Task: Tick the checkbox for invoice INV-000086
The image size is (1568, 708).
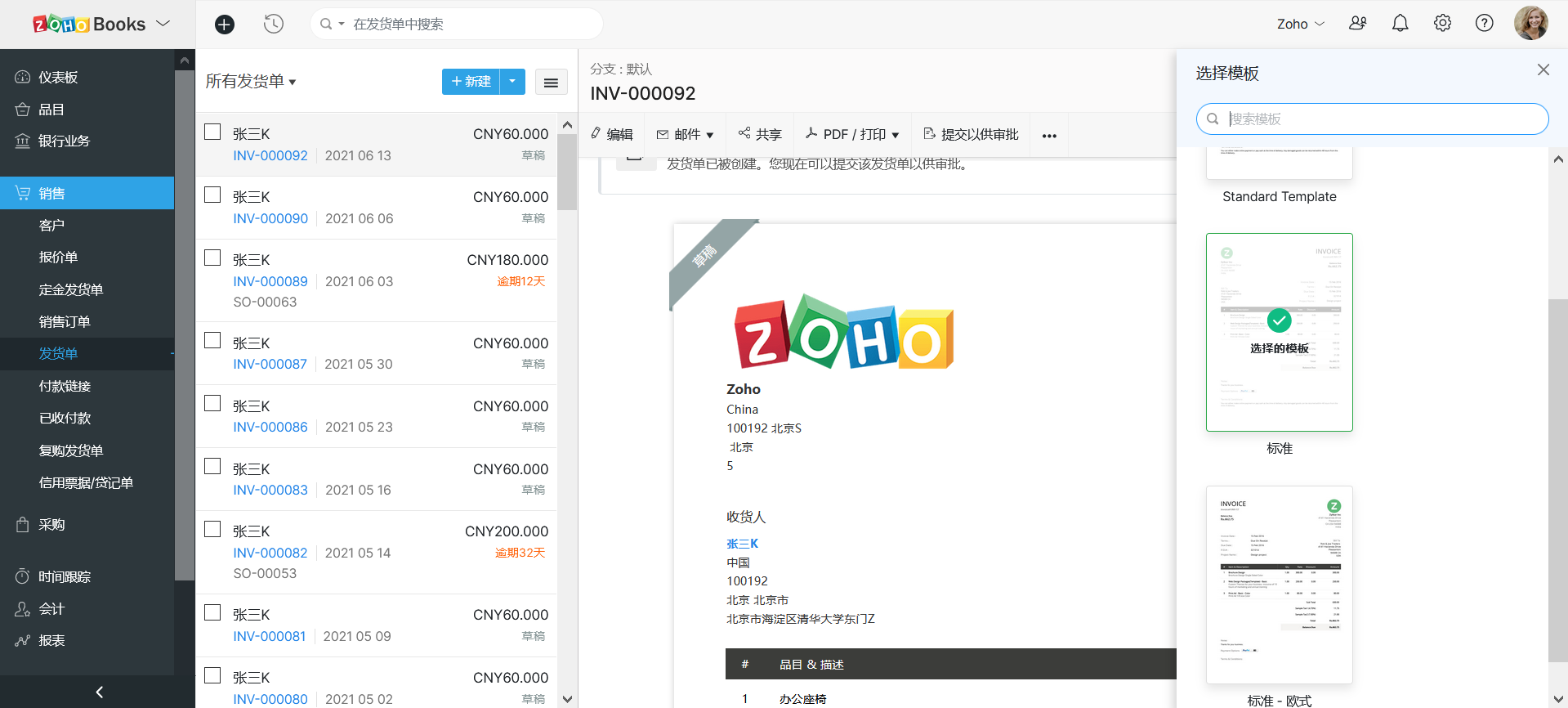Action: pyautogui.click(x=212, y=404)
